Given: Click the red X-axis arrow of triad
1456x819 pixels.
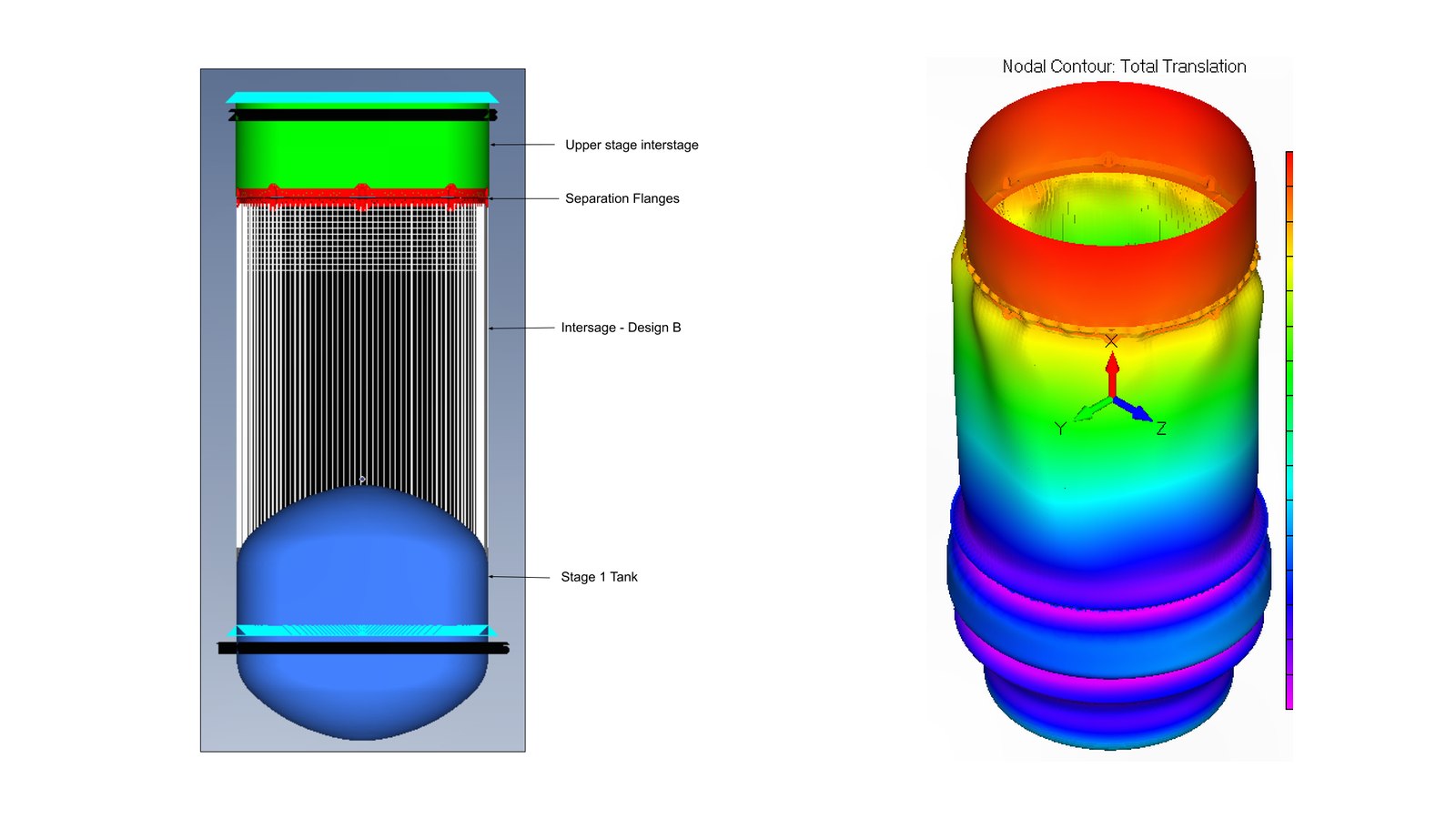Looking at the screenshot, I should point(1112,375).
